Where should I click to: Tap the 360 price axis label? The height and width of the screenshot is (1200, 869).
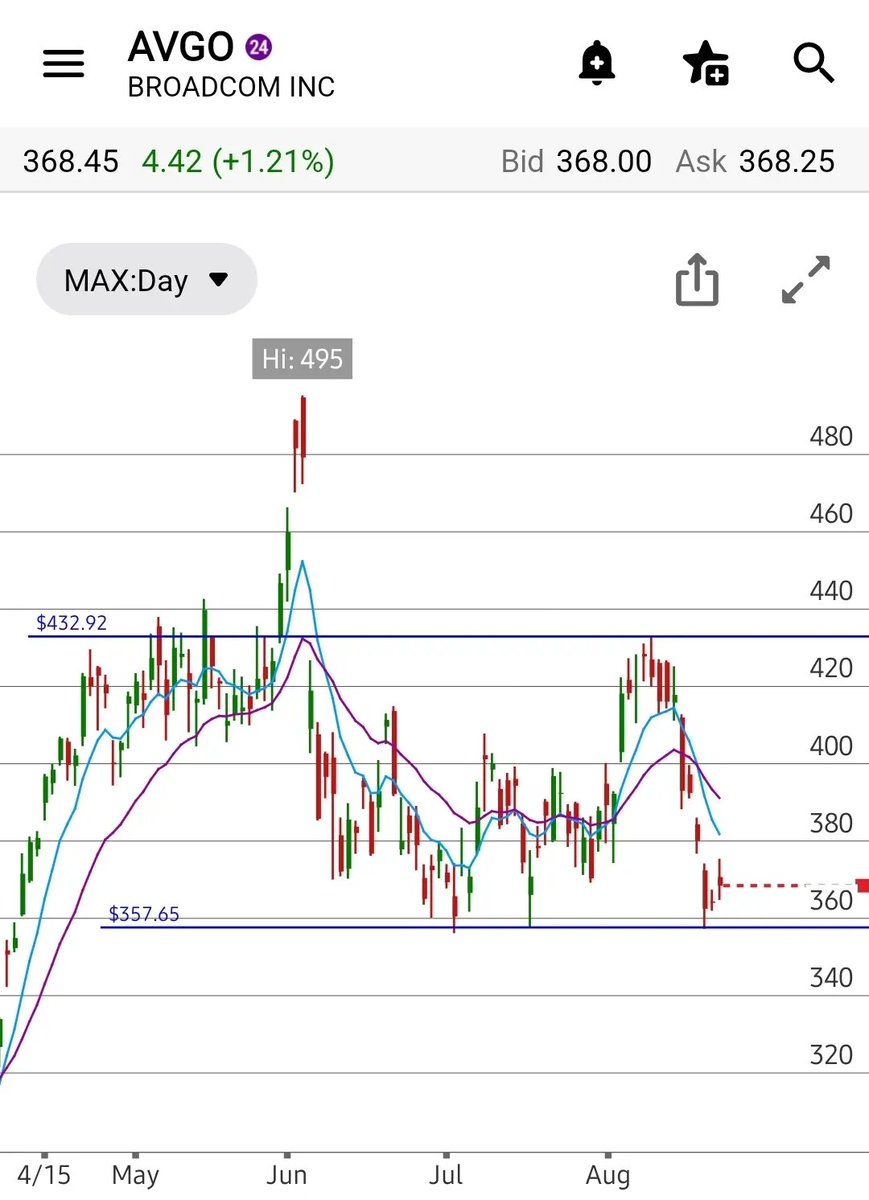[x=831, y=900]
